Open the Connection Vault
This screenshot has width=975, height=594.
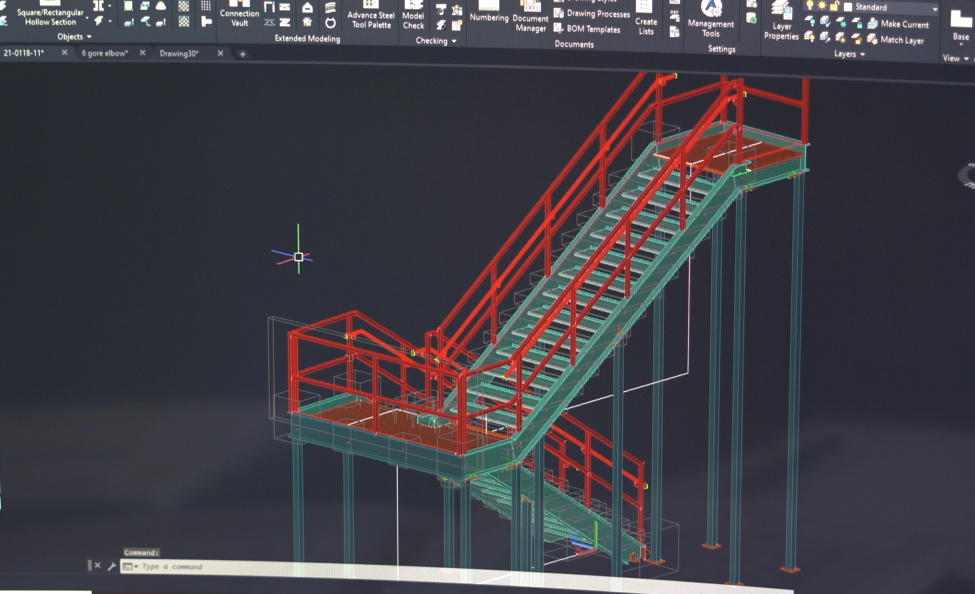tap(239, 15)
